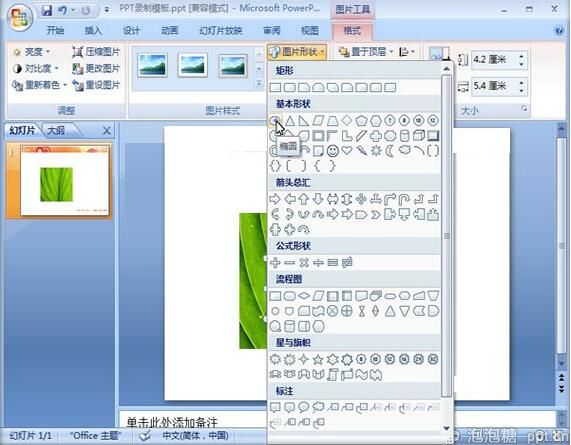
Task: Undo the last action
Action: [63, 11]
